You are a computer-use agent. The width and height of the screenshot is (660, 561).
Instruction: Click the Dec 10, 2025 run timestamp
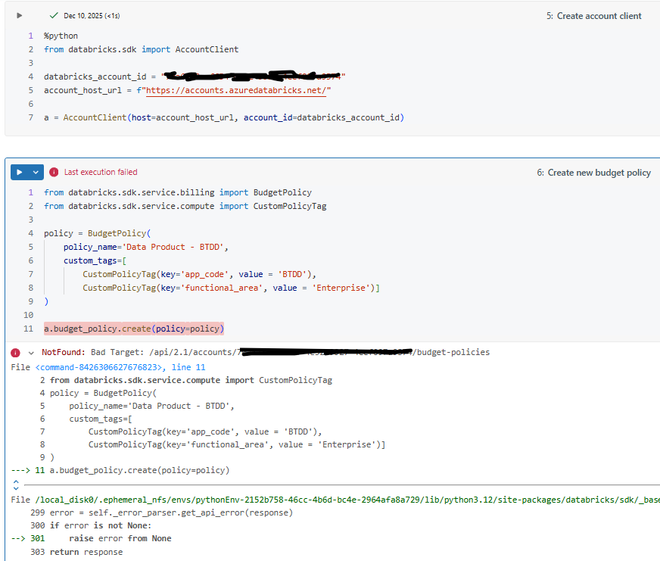pyautogui.click(x=89, y=16)
